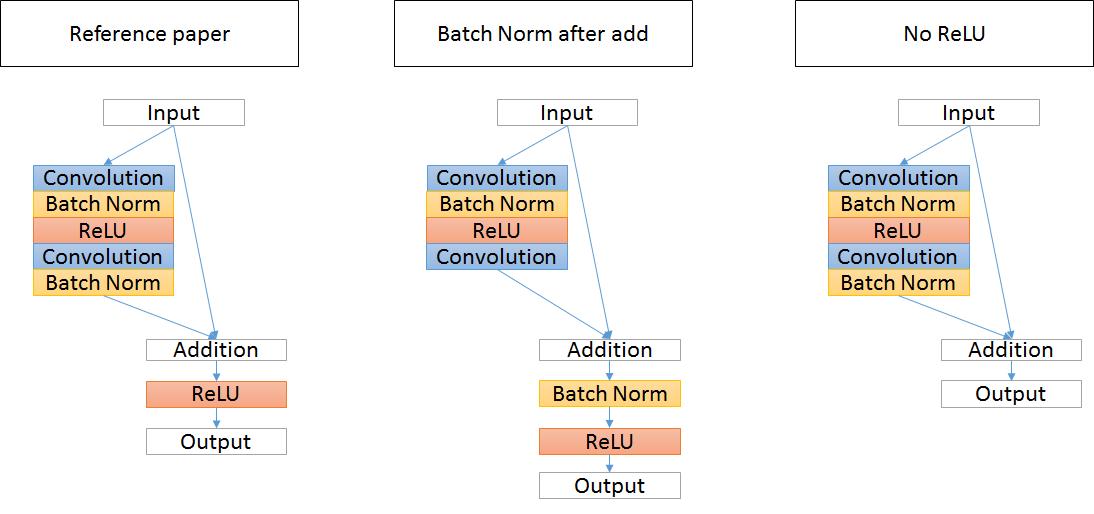Click the Addition box in the Reference paper diagram
The image size is (1094, 514).
(216, 350)
